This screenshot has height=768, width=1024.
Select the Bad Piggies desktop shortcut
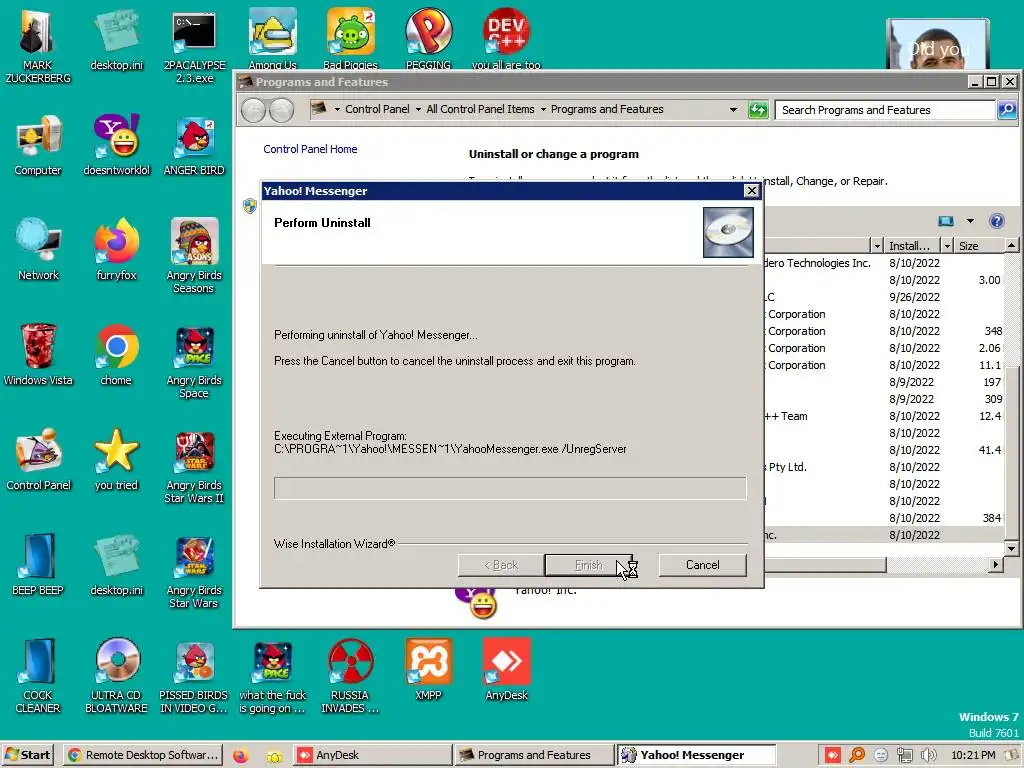[x=351, y=38]
